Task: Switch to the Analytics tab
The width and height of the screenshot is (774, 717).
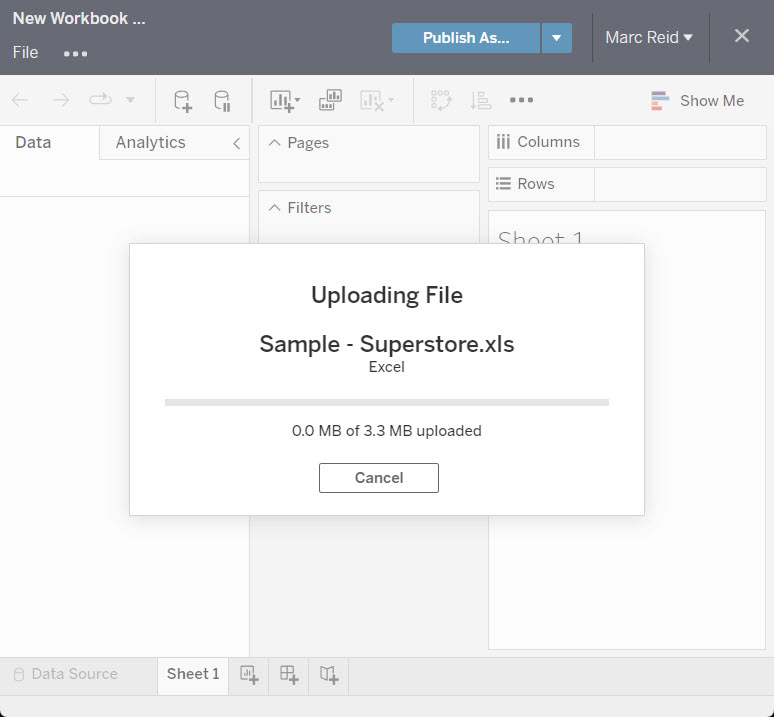Action: pos(150,142)
